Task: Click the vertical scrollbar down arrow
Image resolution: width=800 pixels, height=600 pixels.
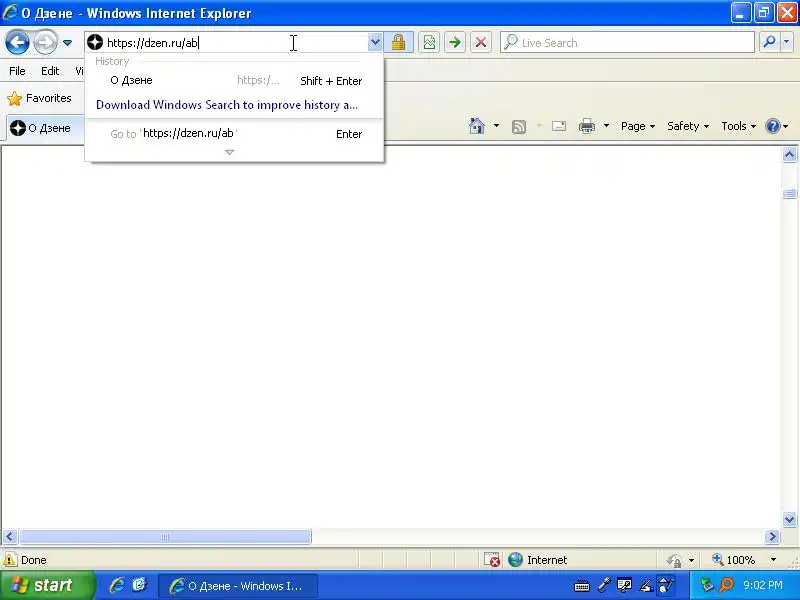Action: [x=789, y=520]
